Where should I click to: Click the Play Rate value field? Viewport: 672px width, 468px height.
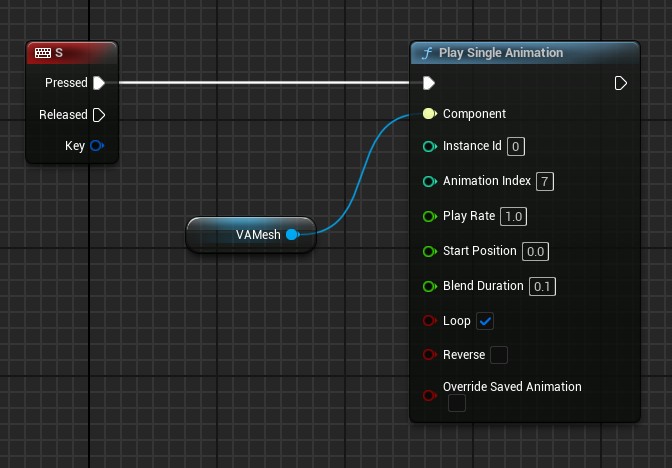tap(513, 216)
